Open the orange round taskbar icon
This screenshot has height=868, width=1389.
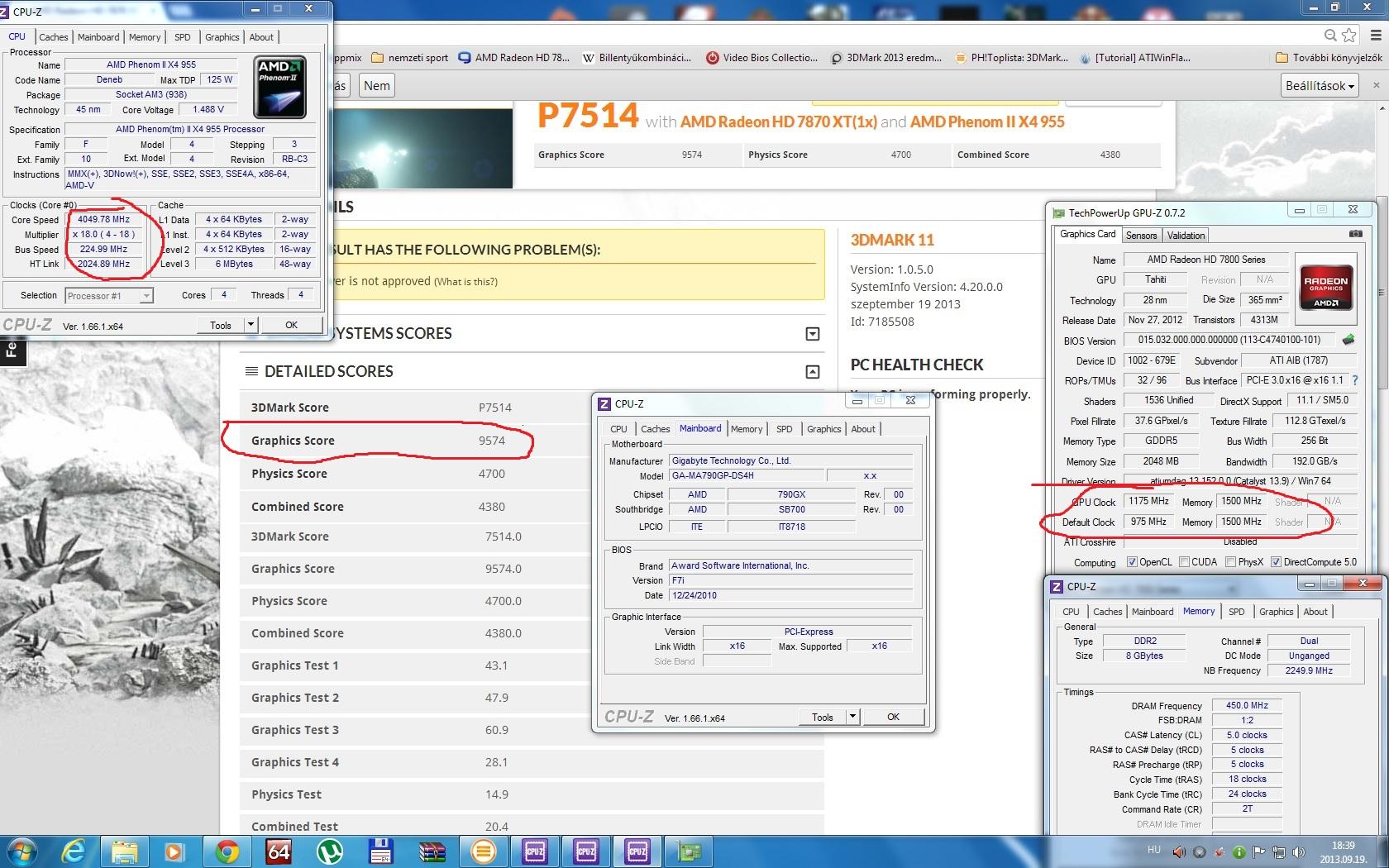(x=484, y=851)
